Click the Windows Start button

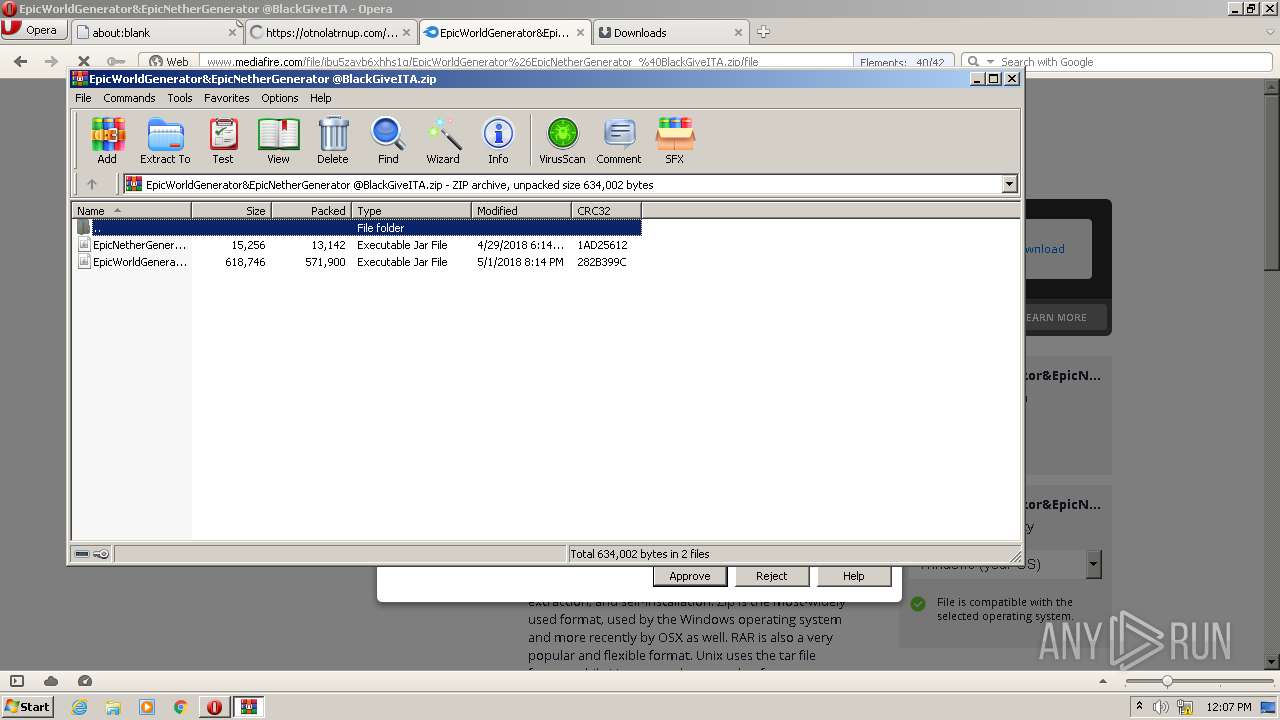click(27, 707)
